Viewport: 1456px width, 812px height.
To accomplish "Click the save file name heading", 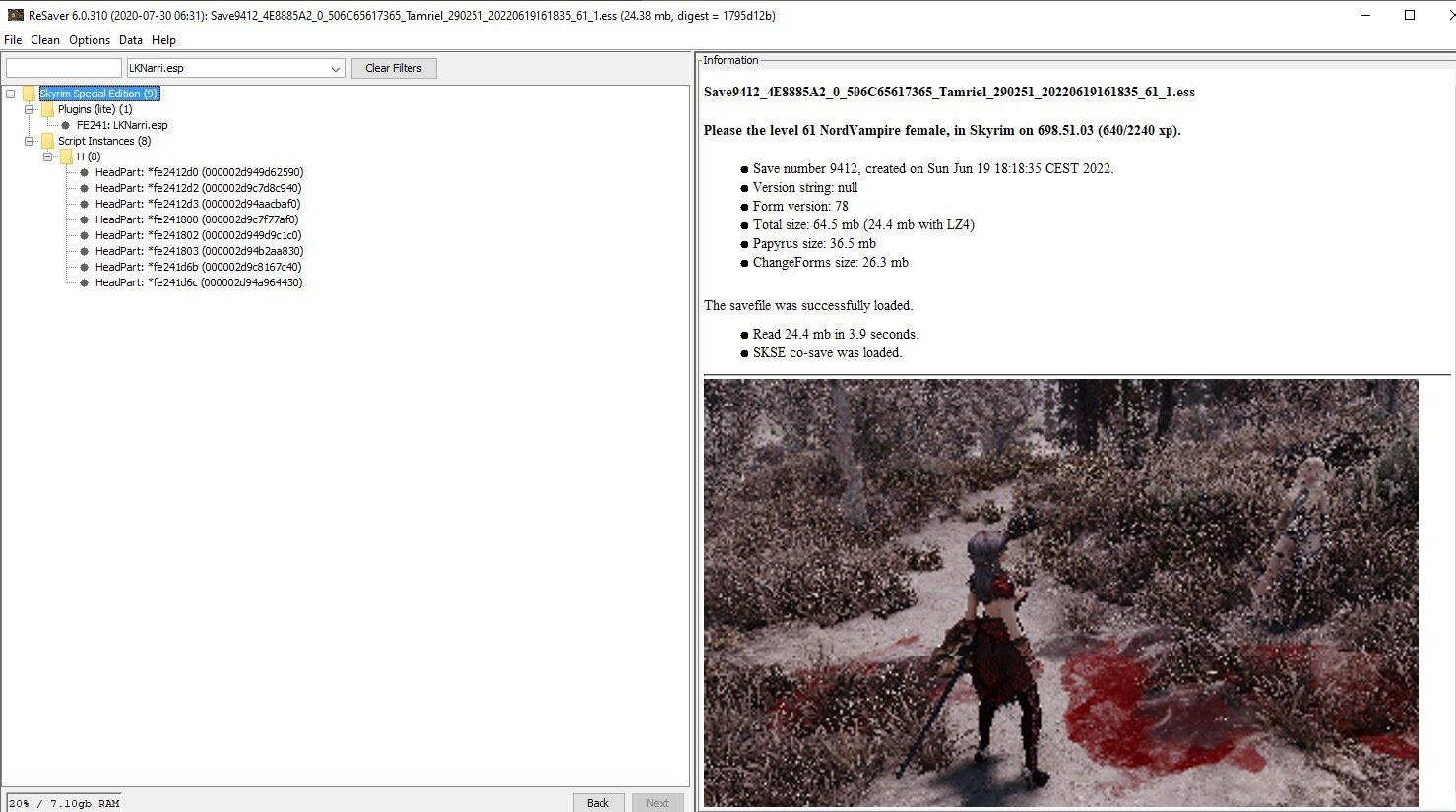I will pos(949,93).
